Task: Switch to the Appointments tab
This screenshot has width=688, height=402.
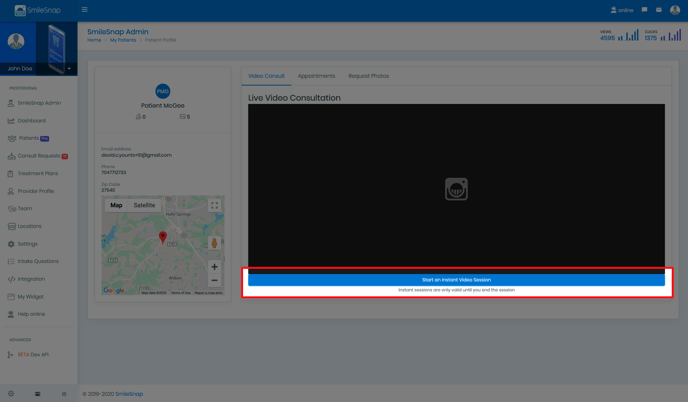Action: [316, 76]
